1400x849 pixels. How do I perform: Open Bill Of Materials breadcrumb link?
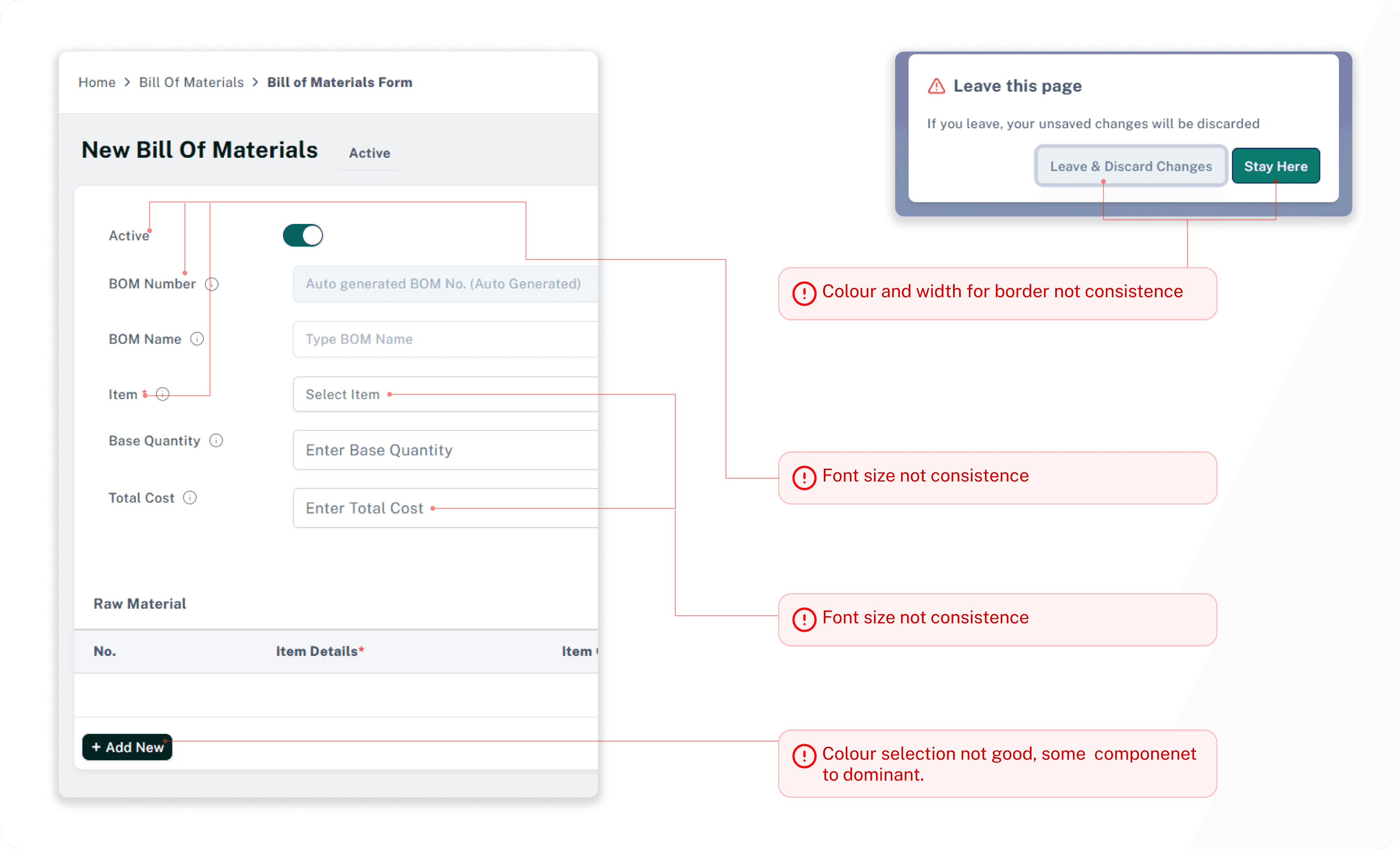tap(191, 82)
